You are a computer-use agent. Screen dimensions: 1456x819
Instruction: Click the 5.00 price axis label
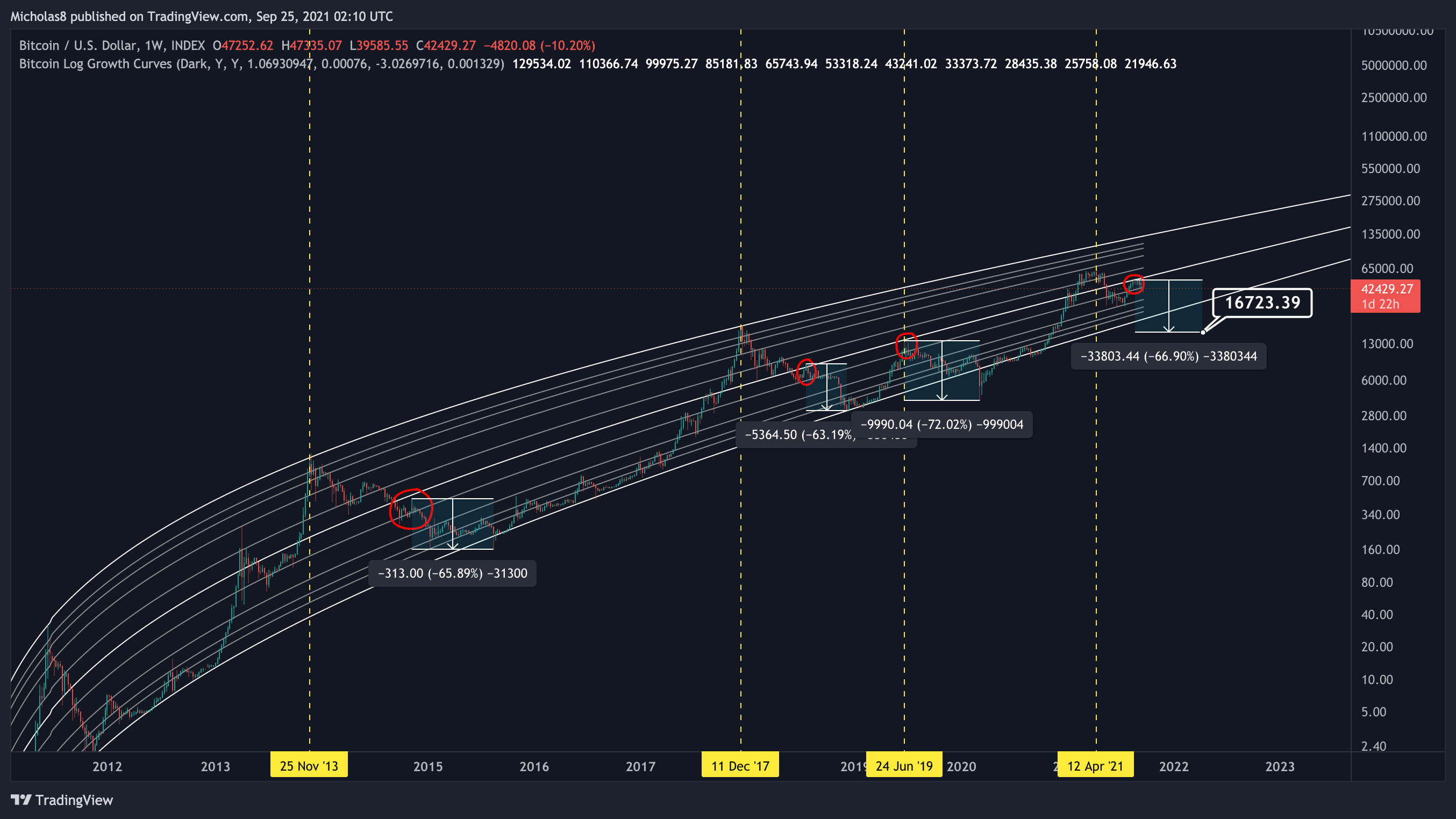pyautogui.click(x=1374, y=712)
